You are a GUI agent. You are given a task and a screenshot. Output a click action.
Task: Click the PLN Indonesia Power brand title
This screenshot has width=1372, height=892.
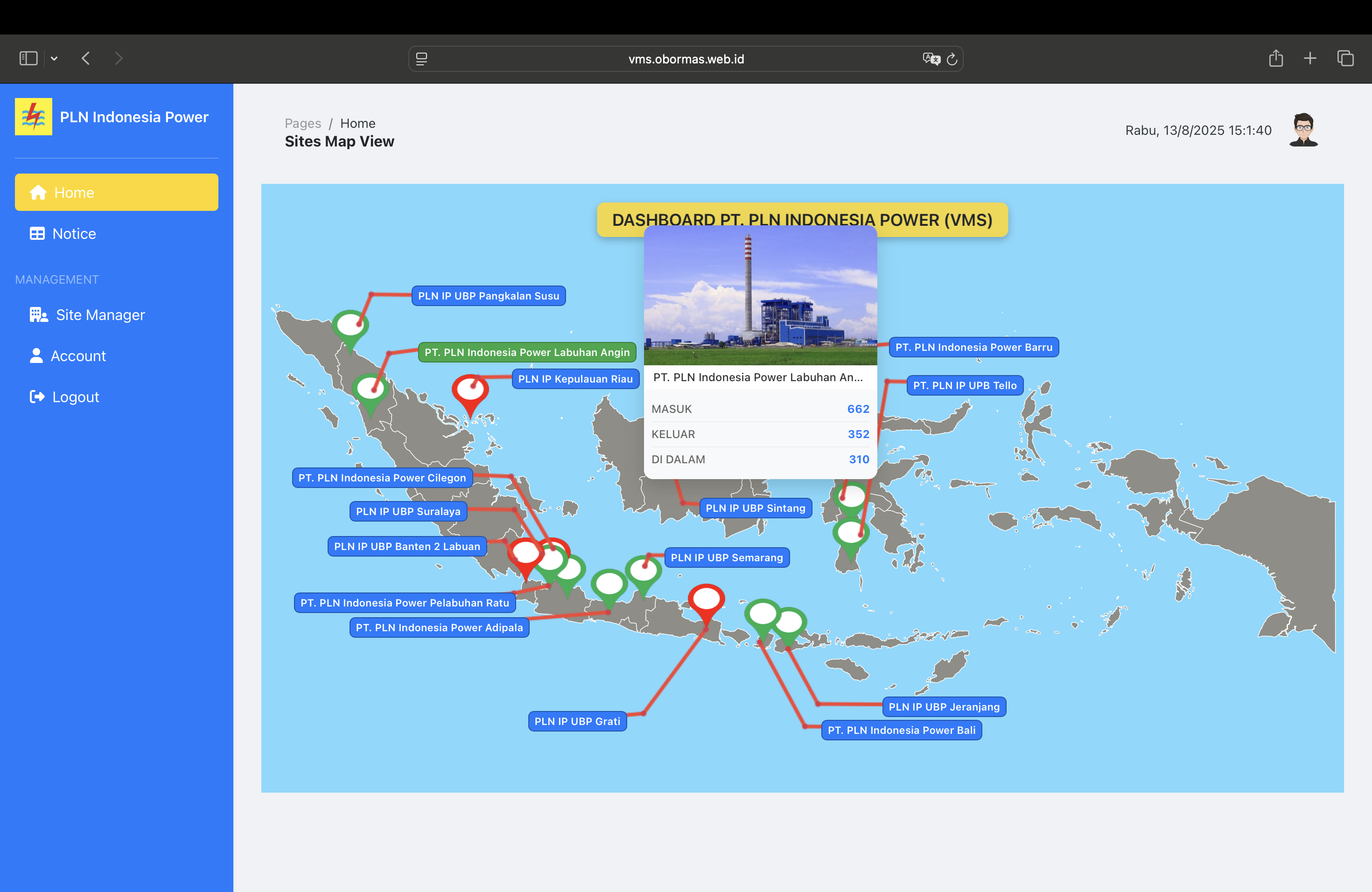134,117
